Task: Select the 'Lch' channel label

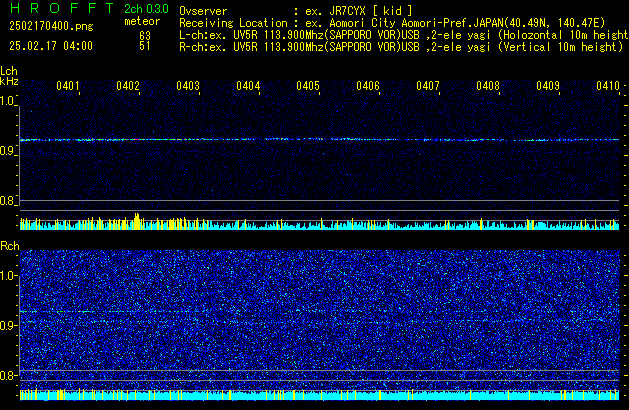Action: pos(9,71)
